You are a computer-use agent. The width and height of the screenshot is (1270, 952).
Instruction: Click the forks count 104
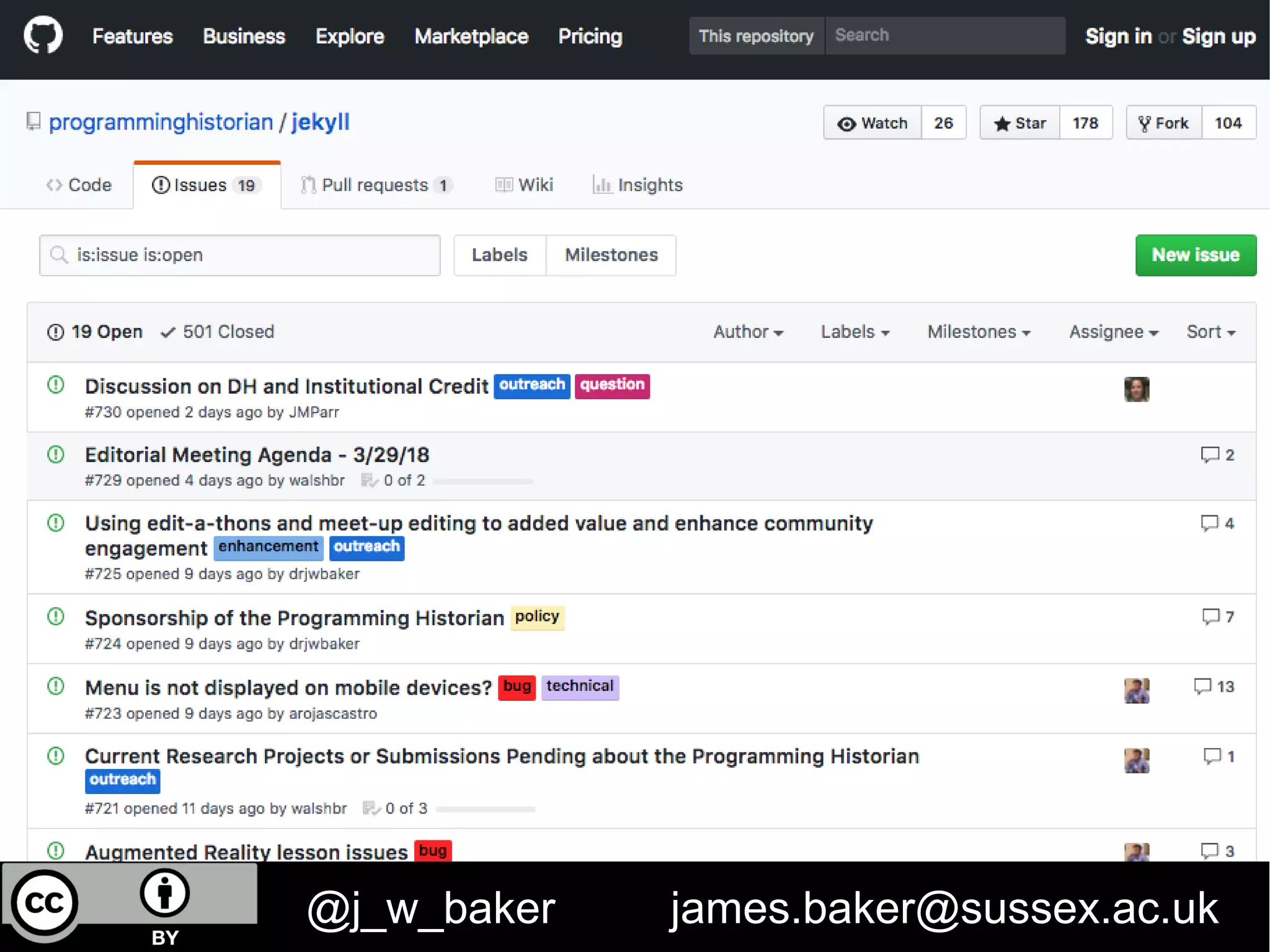click(x=1228, y=123)
